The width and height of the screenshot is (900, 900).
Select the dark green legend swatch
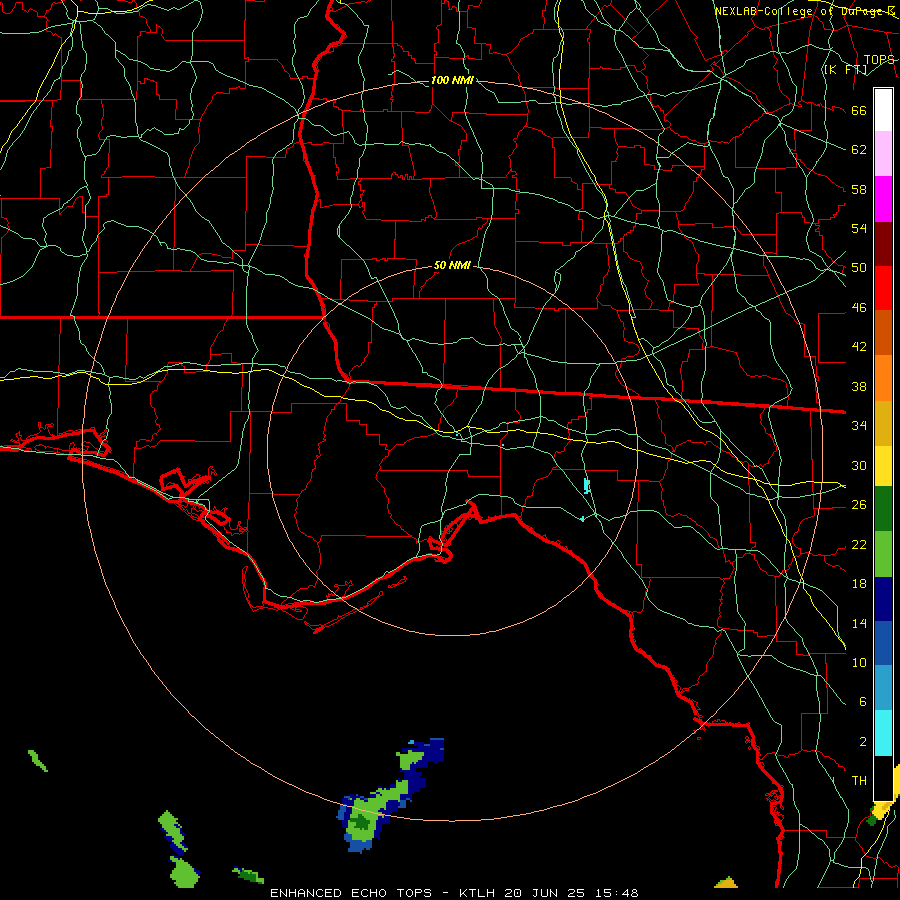pyautogui.click(x=883, y=509)
